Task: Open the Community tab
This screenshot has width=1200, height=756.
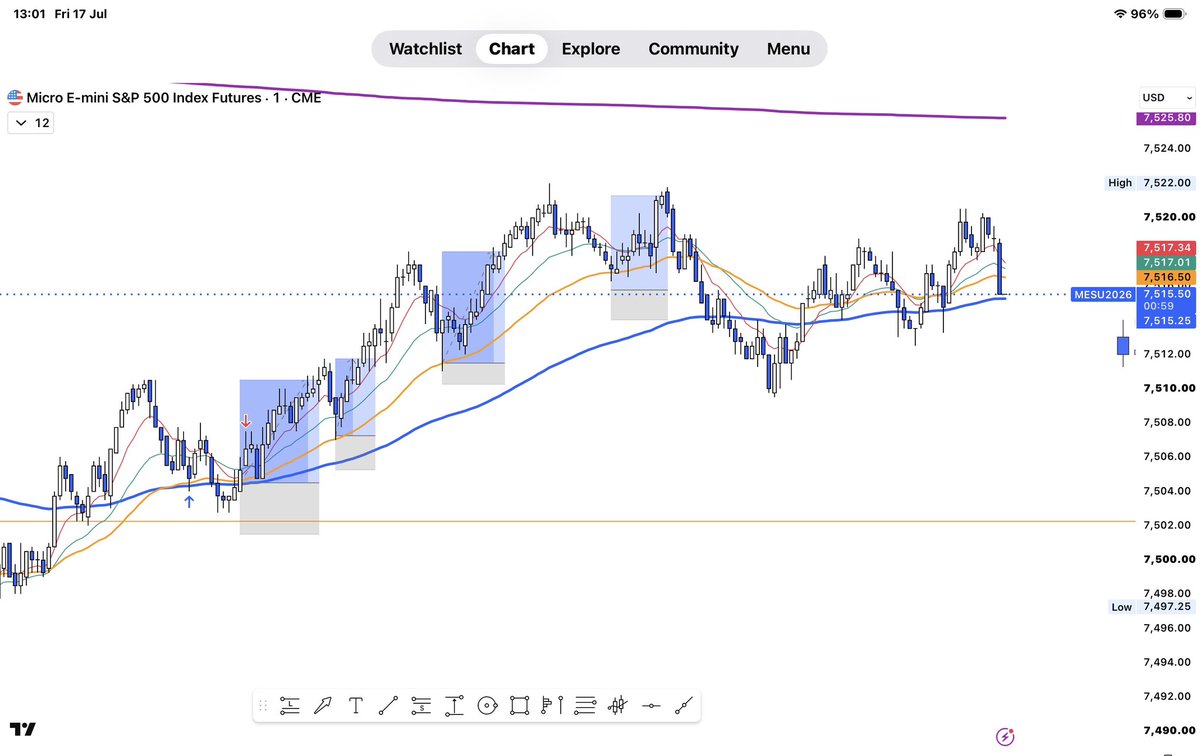Action: coord(693,48)
